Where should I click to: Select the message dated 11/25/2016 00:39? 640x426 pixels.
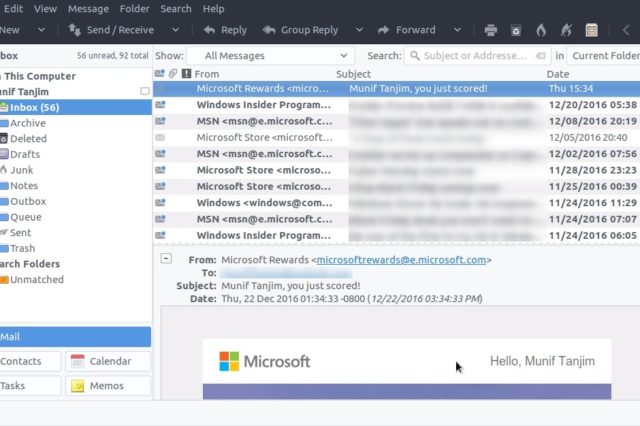pyautogui.click(x=396, y=186)
